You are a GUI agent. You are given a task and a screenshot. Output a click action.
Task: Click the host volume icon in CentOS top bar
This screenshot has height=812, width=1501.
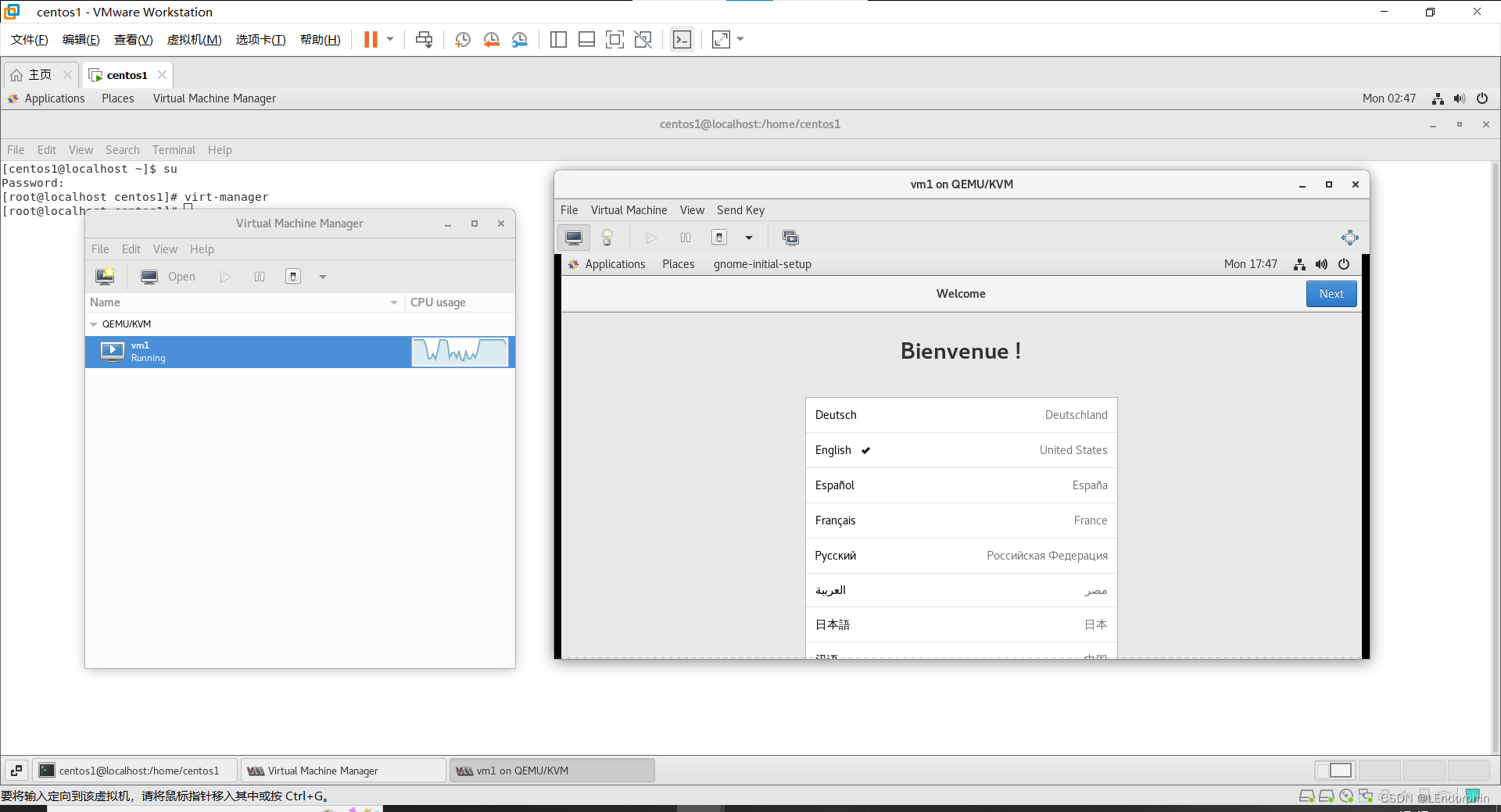tap(1460, 98)
